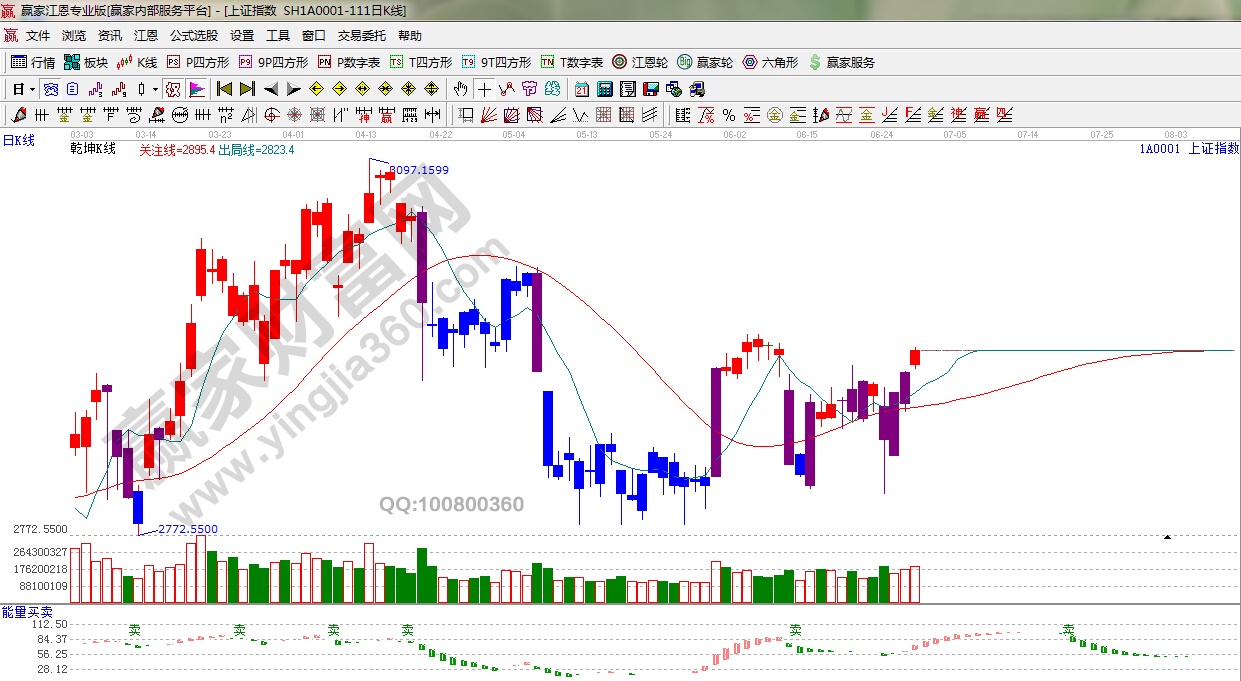Click the save floppy disk icon
Viewport: 1241px width, 681px height.
click(650, 89)
